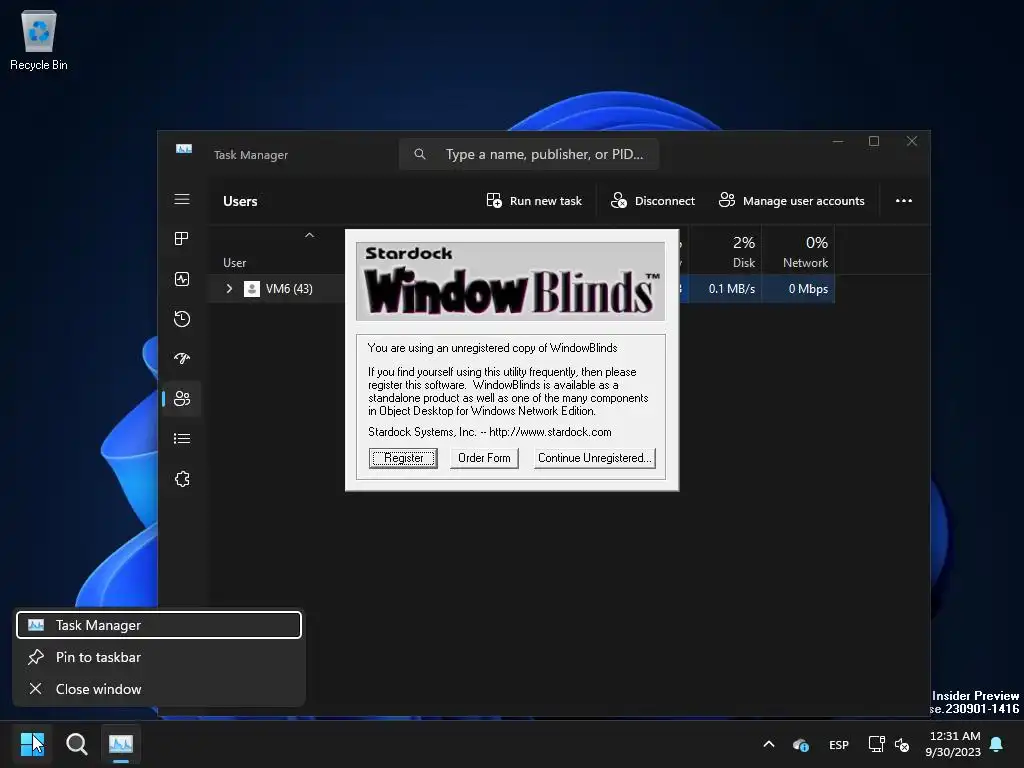The image size is (1024, 768).
Task: Select Task Manager in the taskbar jump list
Action: pyautogui.click(x=159, y=625)
